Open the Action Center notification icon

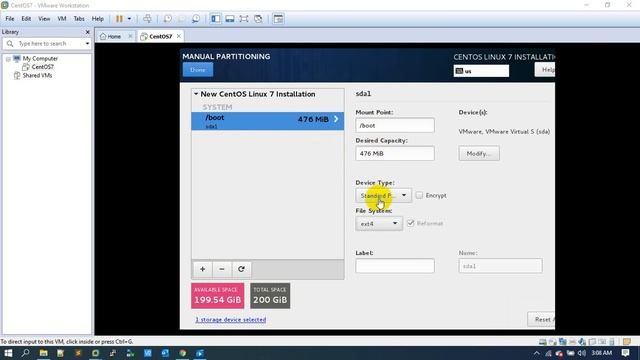625,353
